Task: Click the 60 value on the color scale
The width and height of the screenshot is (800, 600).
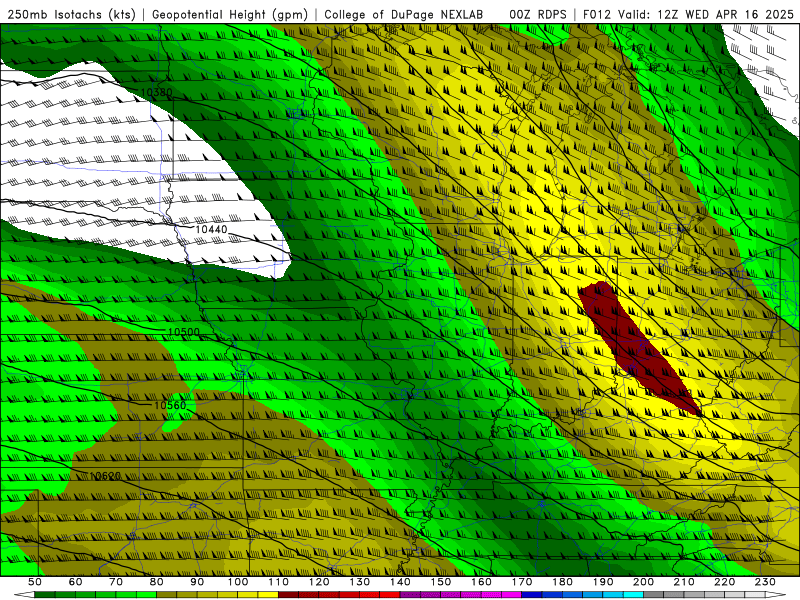Action: (75, 582)
